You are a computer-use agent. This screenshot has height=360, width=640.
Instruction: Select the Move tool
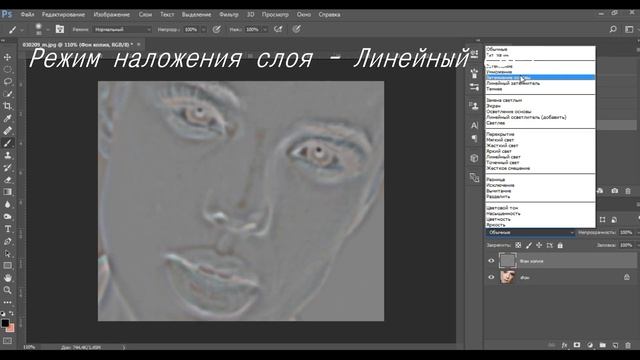[7, 57]
